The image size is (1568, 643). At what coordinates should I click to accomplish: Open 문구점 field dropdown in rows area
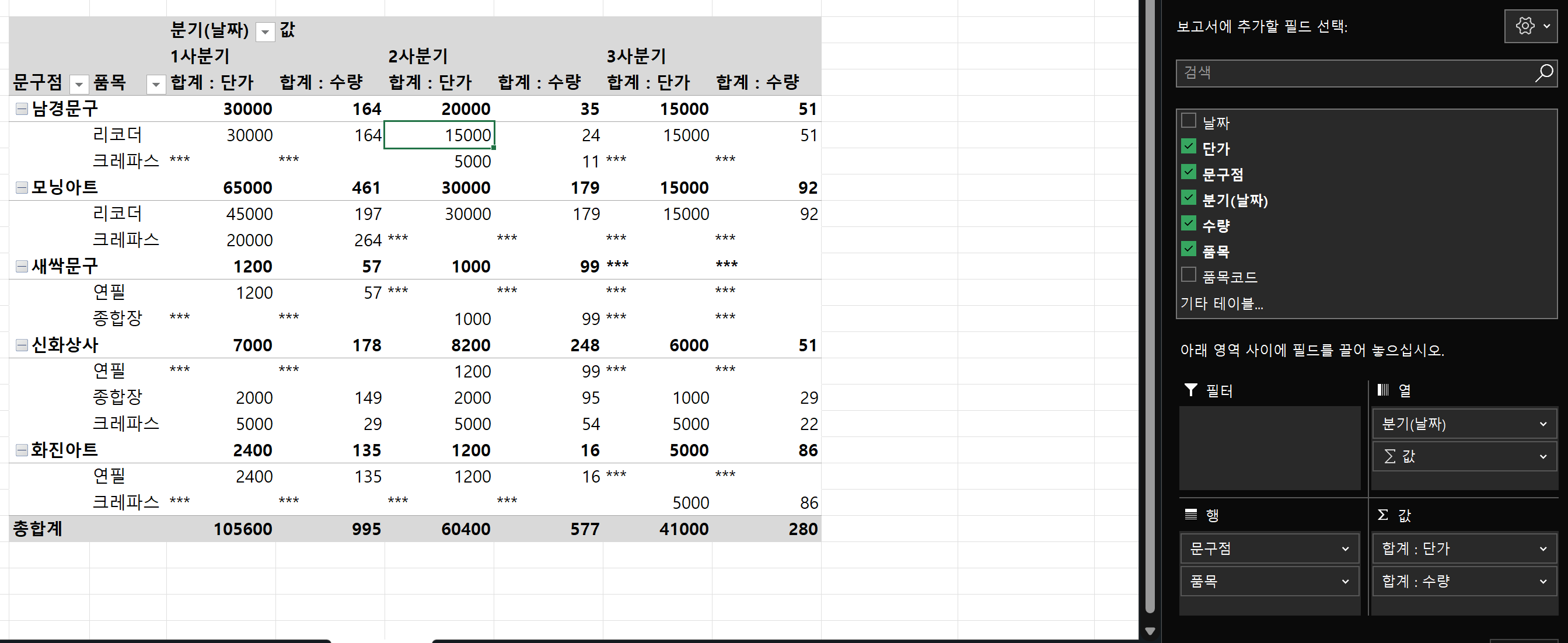point(1345,548)
